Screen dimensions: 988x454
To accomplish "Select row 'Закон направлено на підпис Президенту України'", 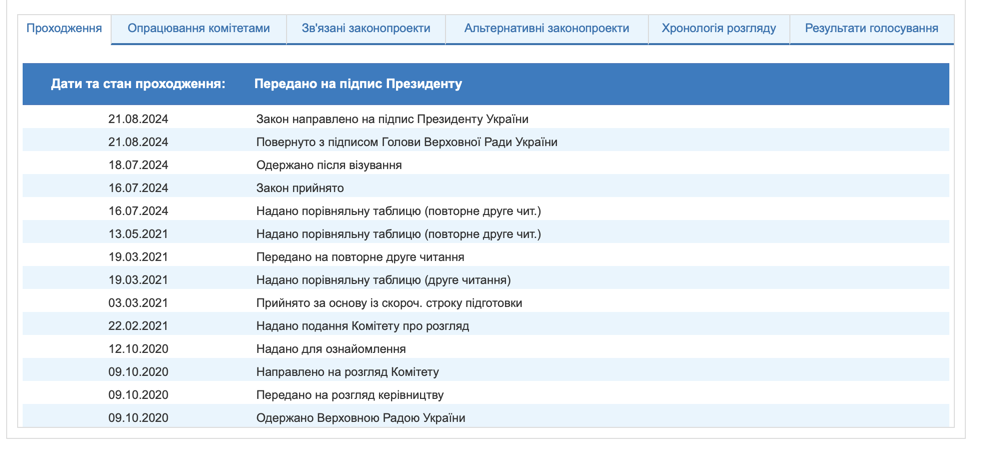I will [x=392, y=119].
